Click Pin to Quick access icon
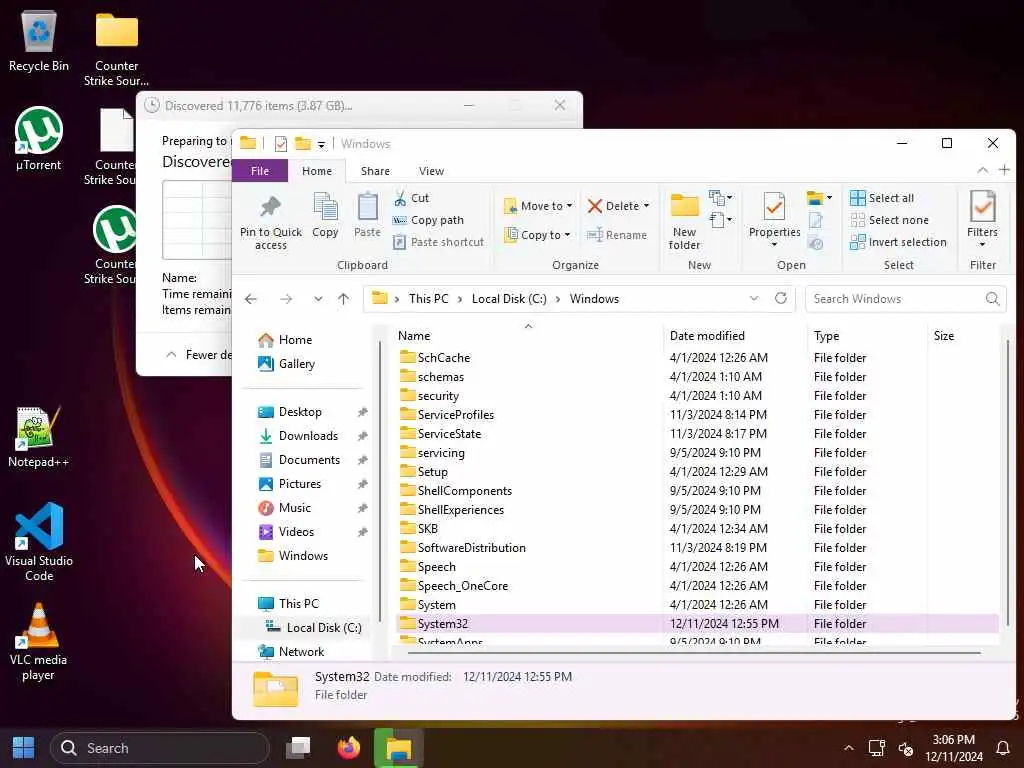The width and height of the screenshot is (1024, 768). [x=270, y=222]
